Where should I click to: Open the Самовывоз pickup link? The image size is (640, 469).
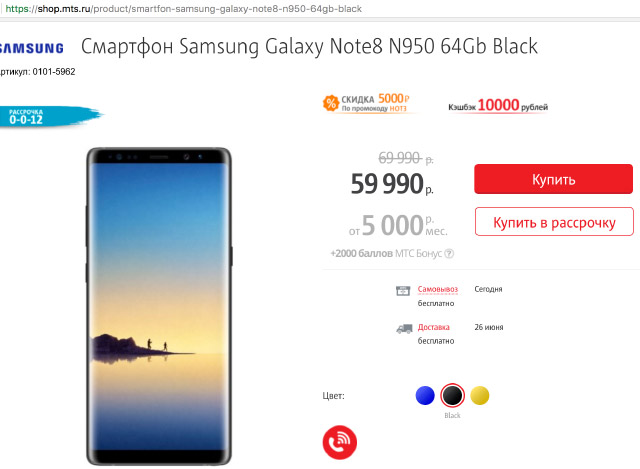click(x=438, y=289)
